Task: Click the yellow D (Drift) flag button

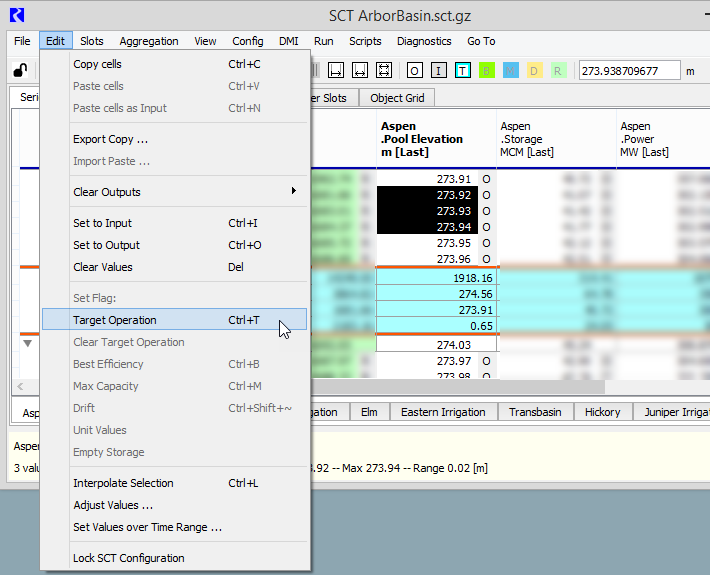Action: coord(534,70)
